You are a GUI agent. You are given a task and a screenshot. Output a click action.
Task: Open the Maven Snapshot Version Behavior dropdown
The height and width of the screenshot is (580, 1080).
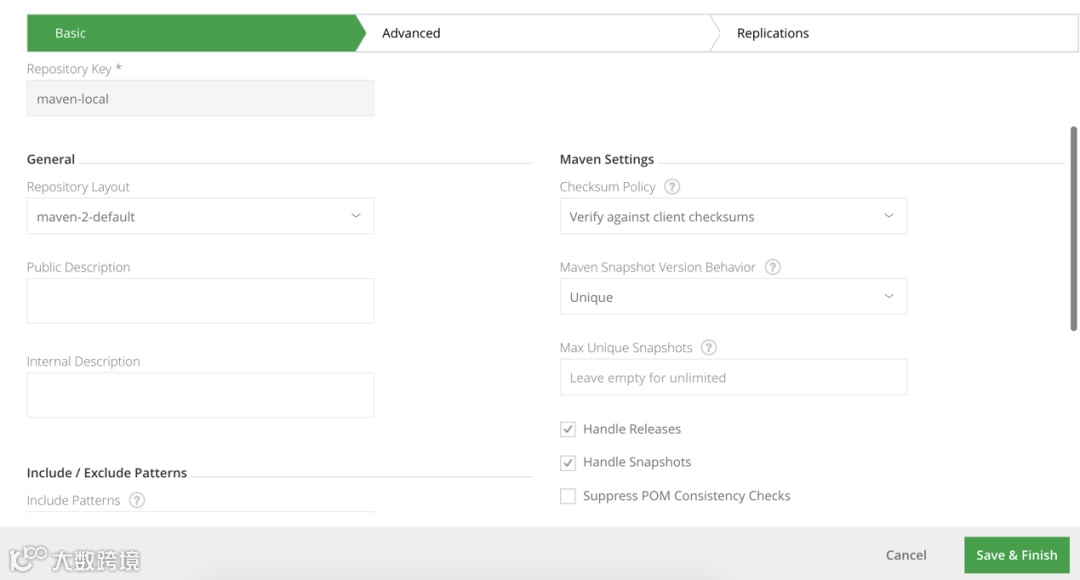click(733, 297)
